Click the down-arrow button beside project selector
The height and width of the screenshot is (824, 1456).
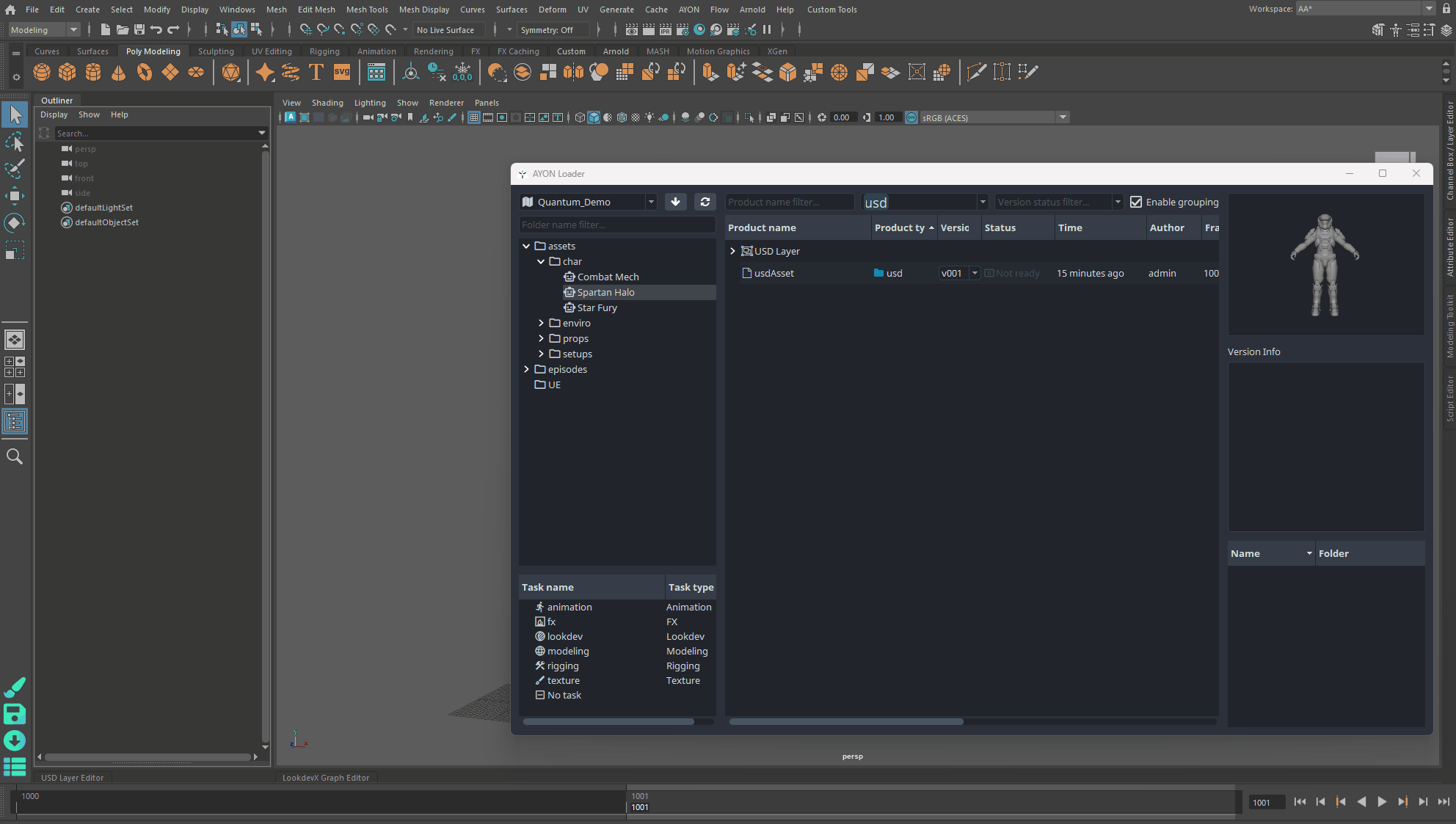[x=675, y=202]
